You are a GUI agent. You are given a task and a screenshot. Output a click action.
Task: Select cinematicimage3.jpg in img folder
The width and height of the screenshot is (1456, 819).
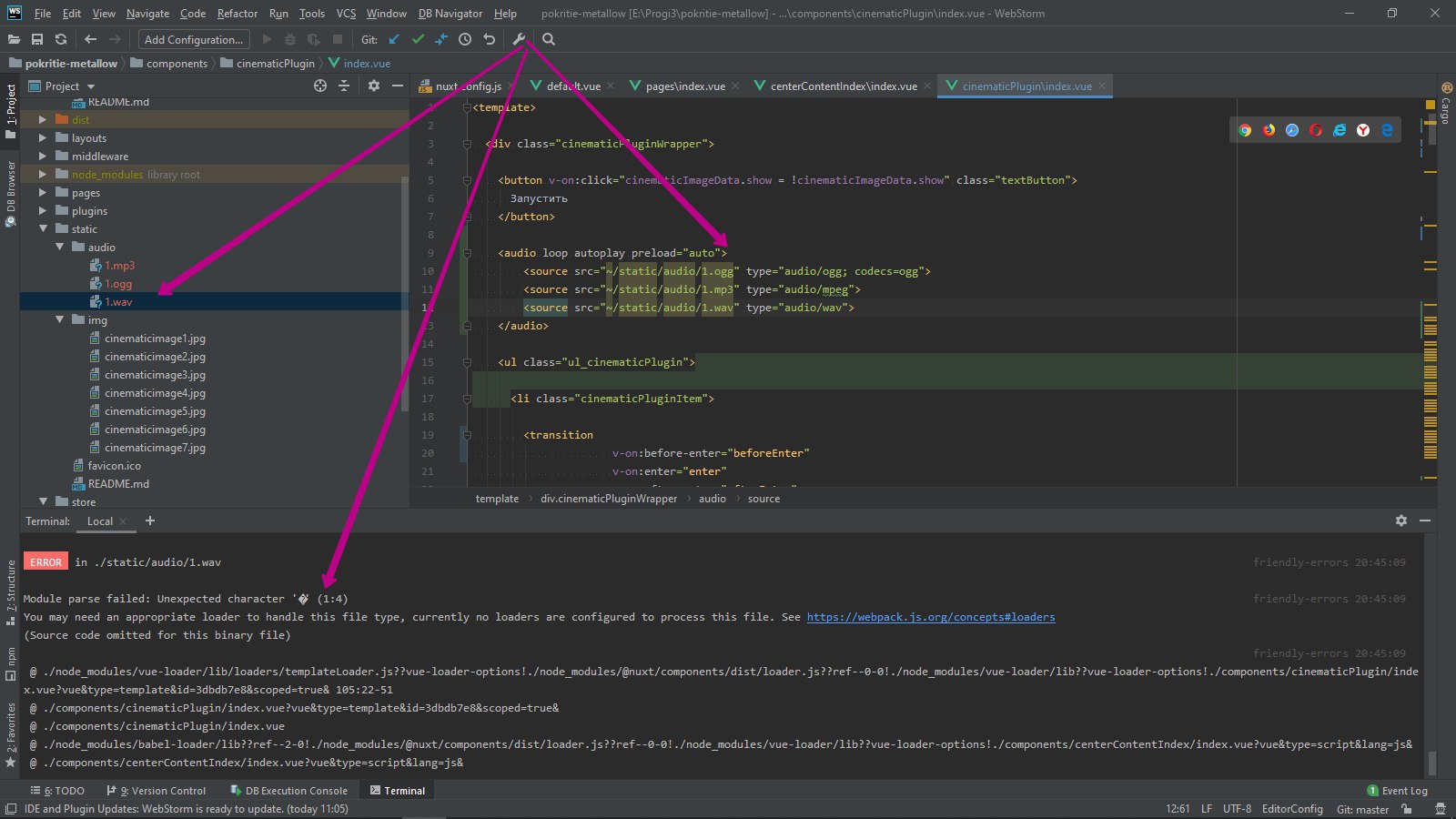click(x=155, y=375)
